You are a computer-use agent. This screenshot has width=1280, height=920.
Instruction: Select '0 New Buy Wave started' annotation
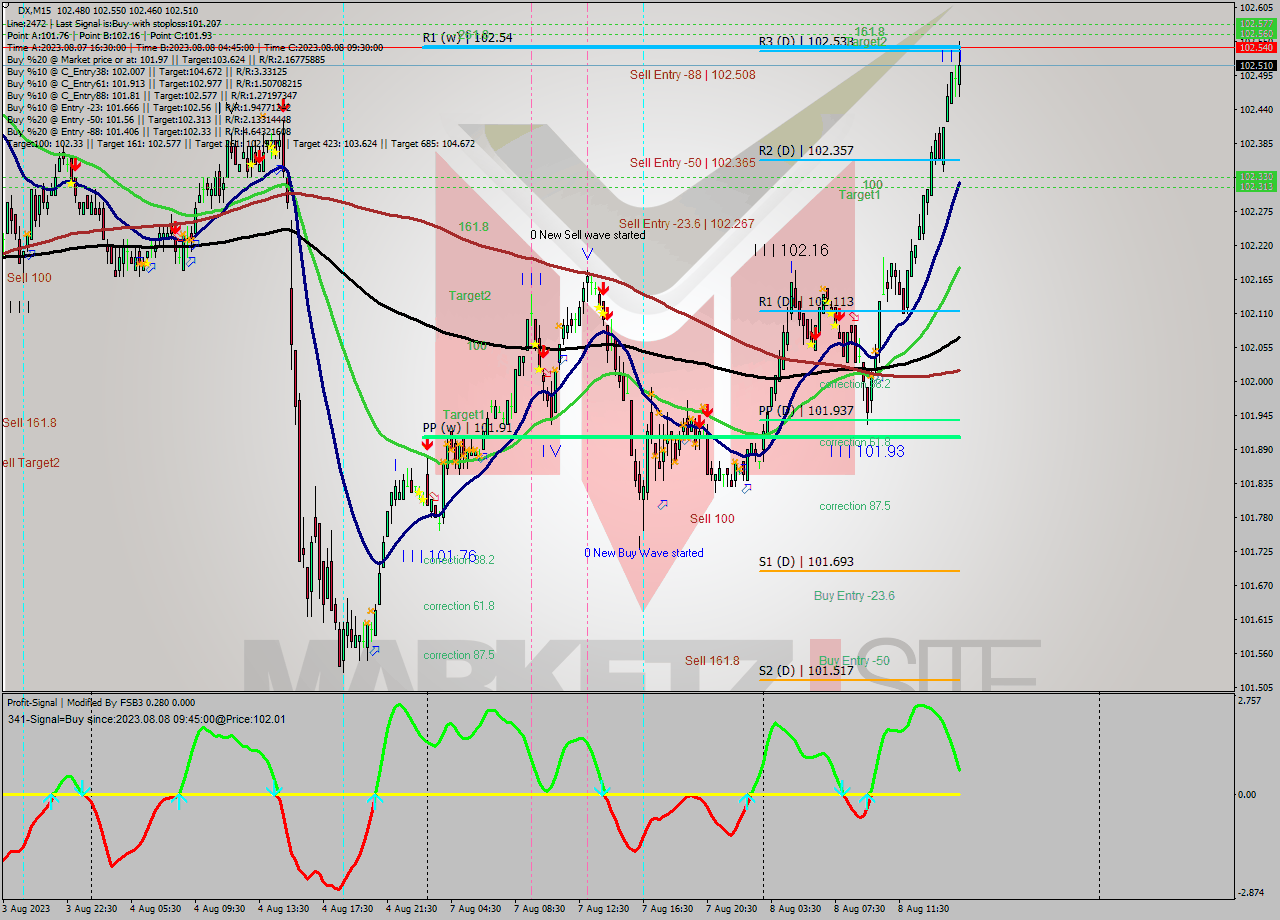point(644,553)
